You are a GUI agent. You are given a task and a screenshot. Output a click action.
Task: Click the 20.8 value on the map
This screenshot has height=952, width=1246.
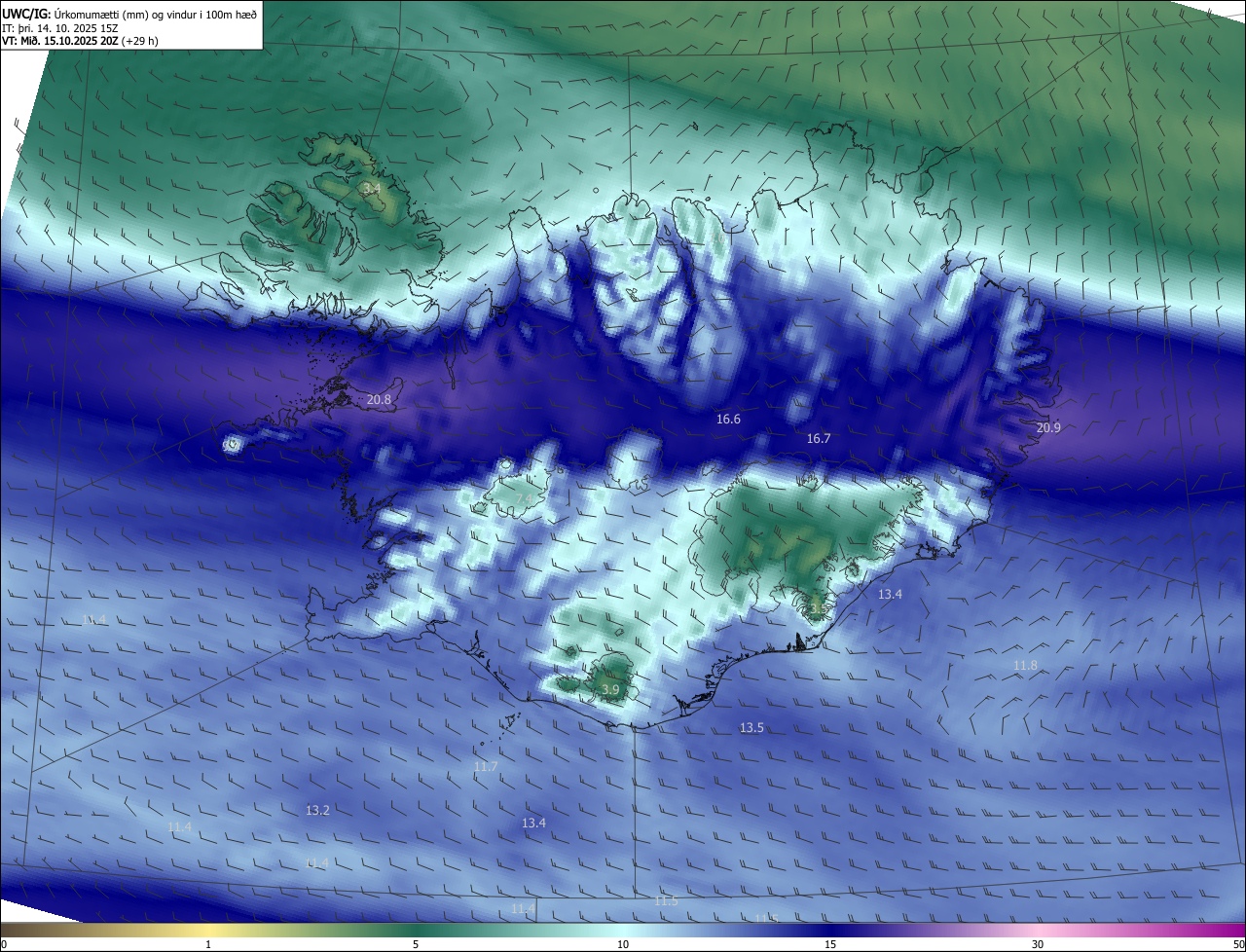[380, 400]
